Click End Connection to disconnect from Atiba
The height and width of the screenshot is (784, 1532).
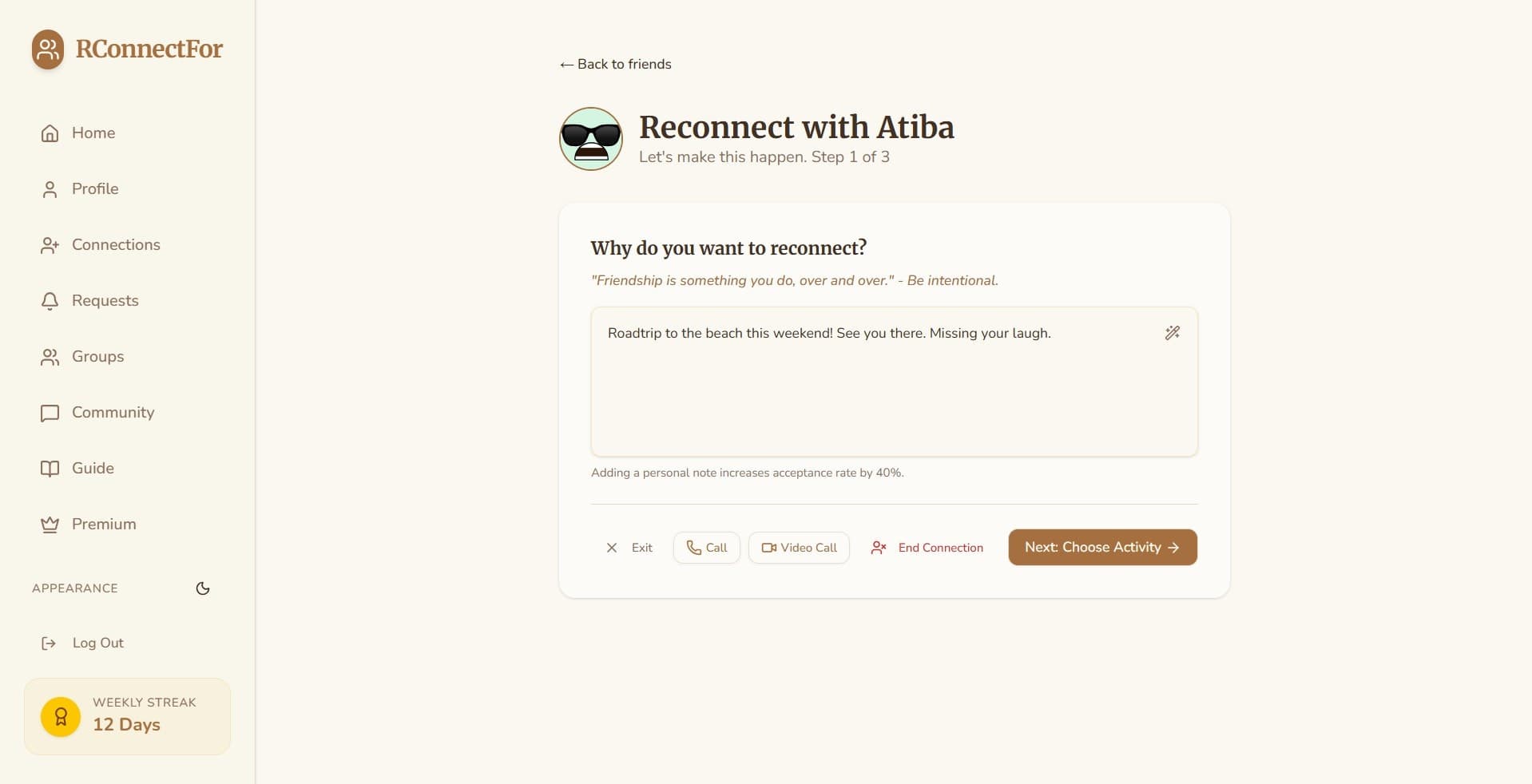click(926, 548)
